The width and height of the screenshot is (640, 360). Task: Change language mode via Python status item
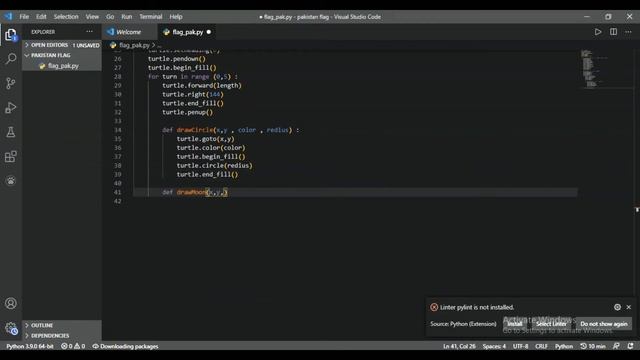564,346
